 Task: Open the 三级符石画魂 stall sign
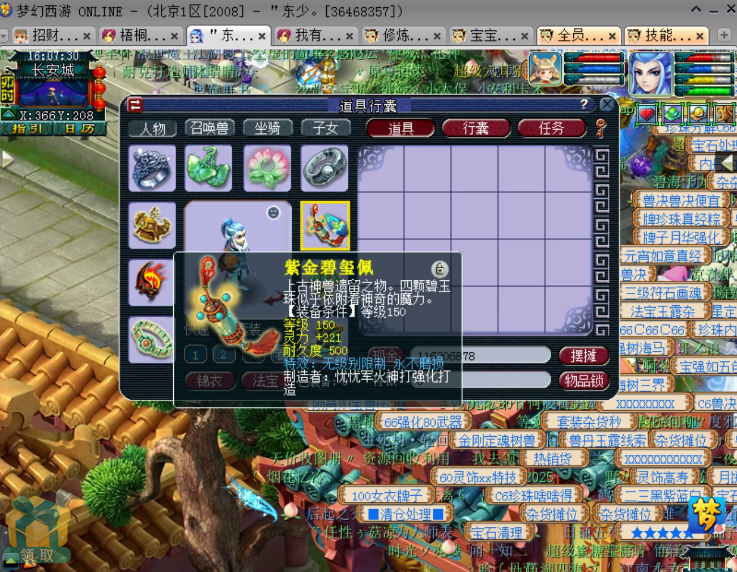[663, 293]
